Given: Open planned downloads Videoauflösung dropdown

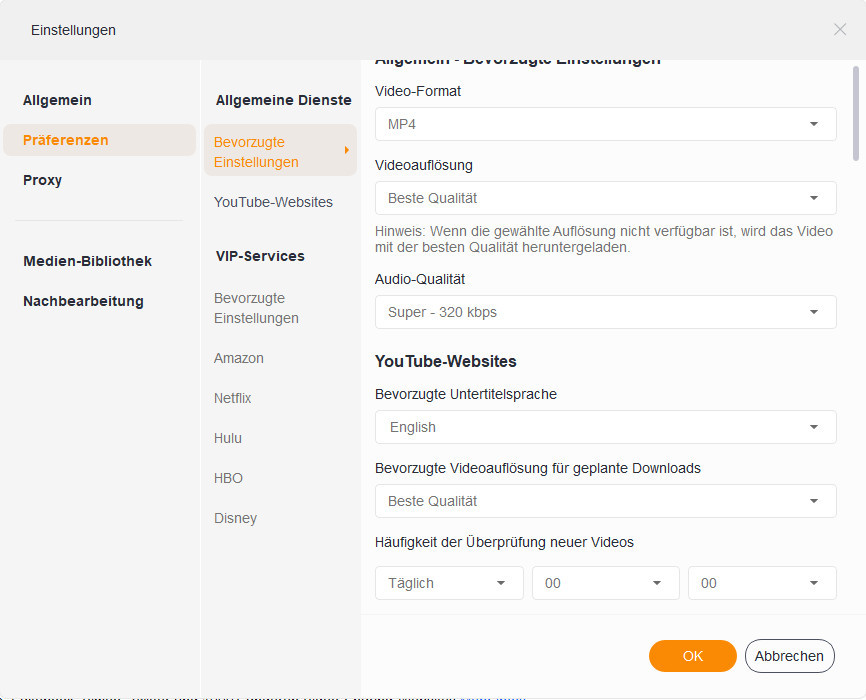Looking at the screenshot, I should click(x=605, y=501).
